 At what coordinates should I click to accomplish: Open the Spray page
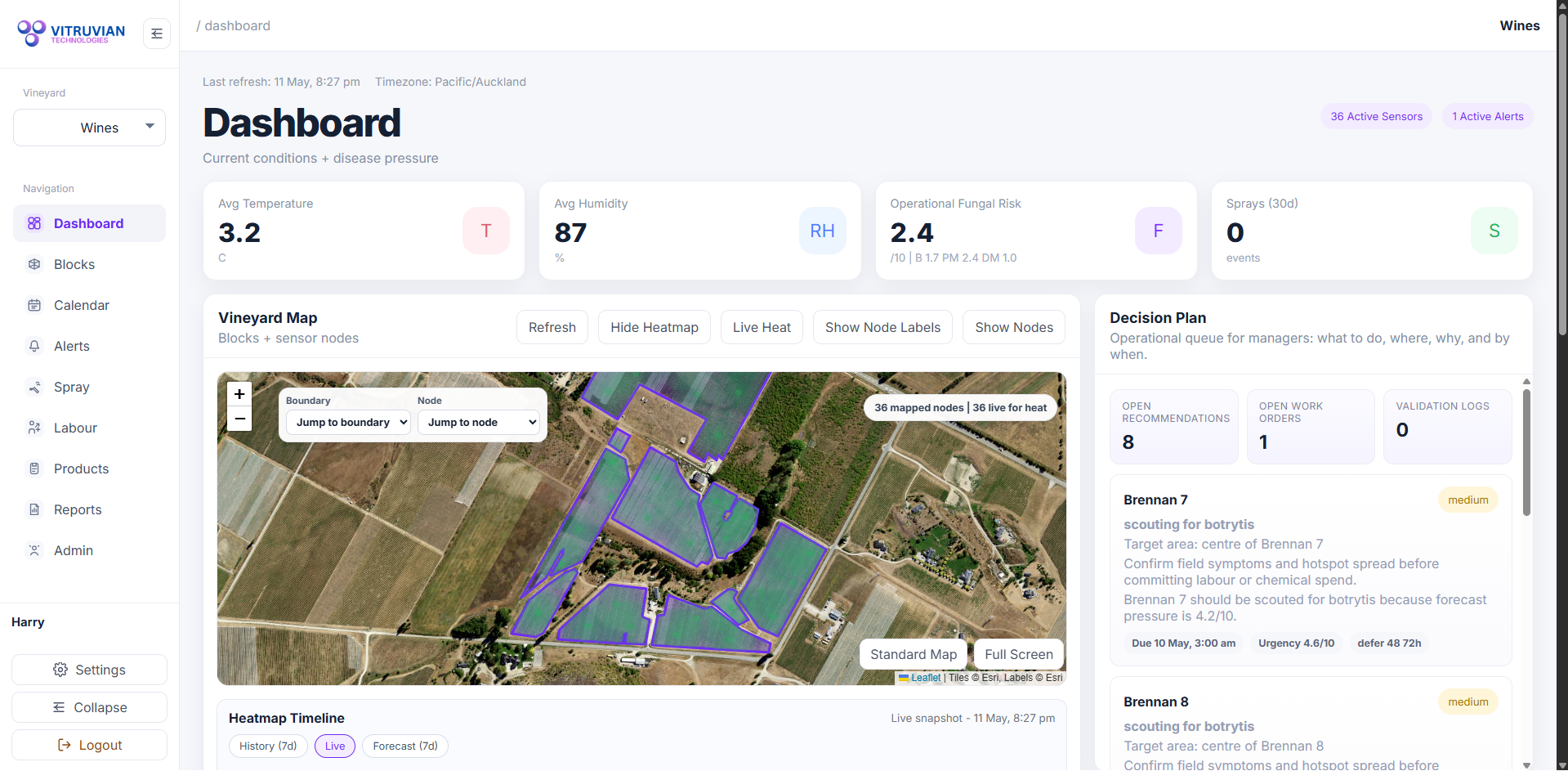[x=89, y=387]
